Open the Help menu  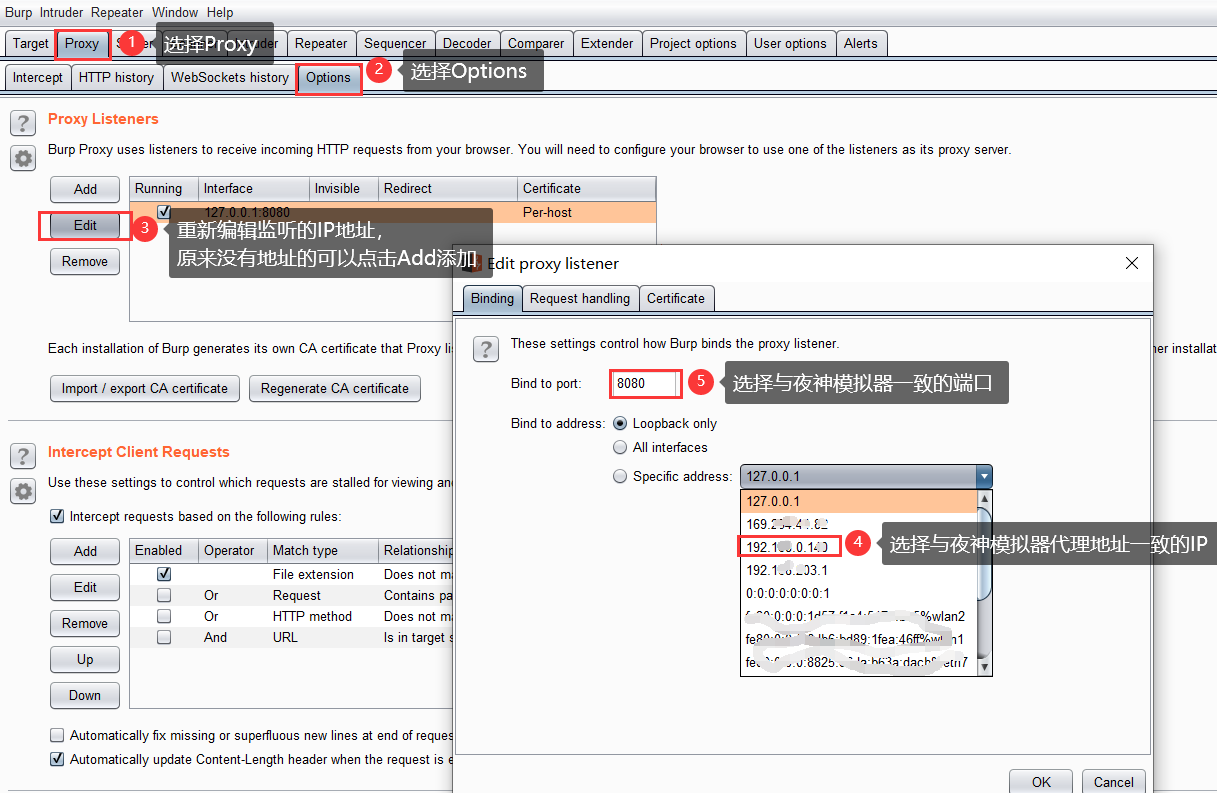coord(219,12)
